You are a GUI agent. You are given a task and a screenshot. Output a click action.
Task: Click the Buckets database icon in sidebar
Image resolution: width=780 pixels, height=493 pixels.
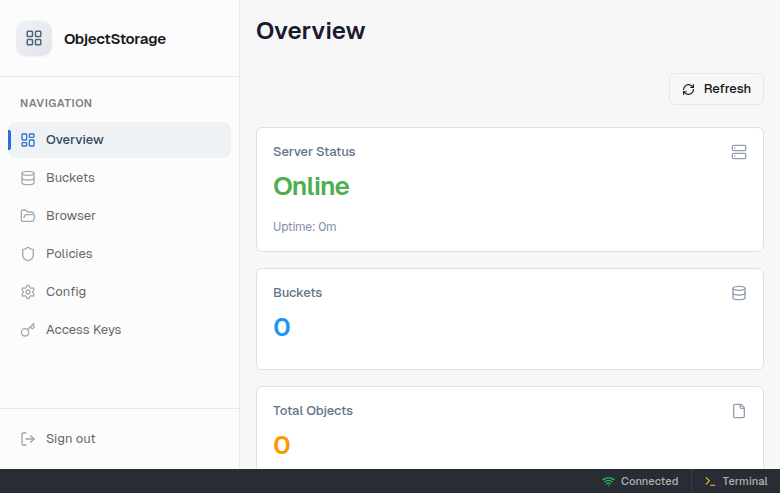28,178
